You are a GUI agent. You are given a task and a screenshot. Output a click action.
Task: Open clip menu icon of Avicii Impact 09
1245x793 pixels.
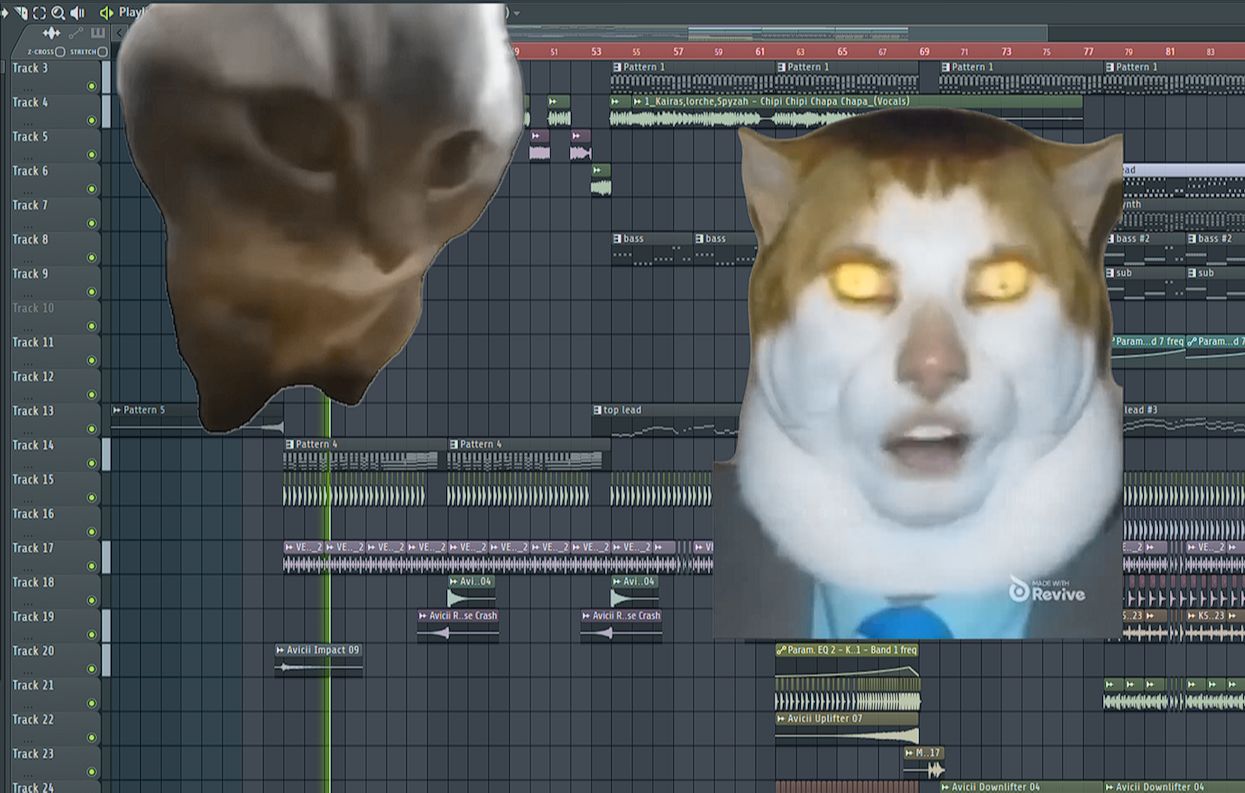click(x=280, y=650)
